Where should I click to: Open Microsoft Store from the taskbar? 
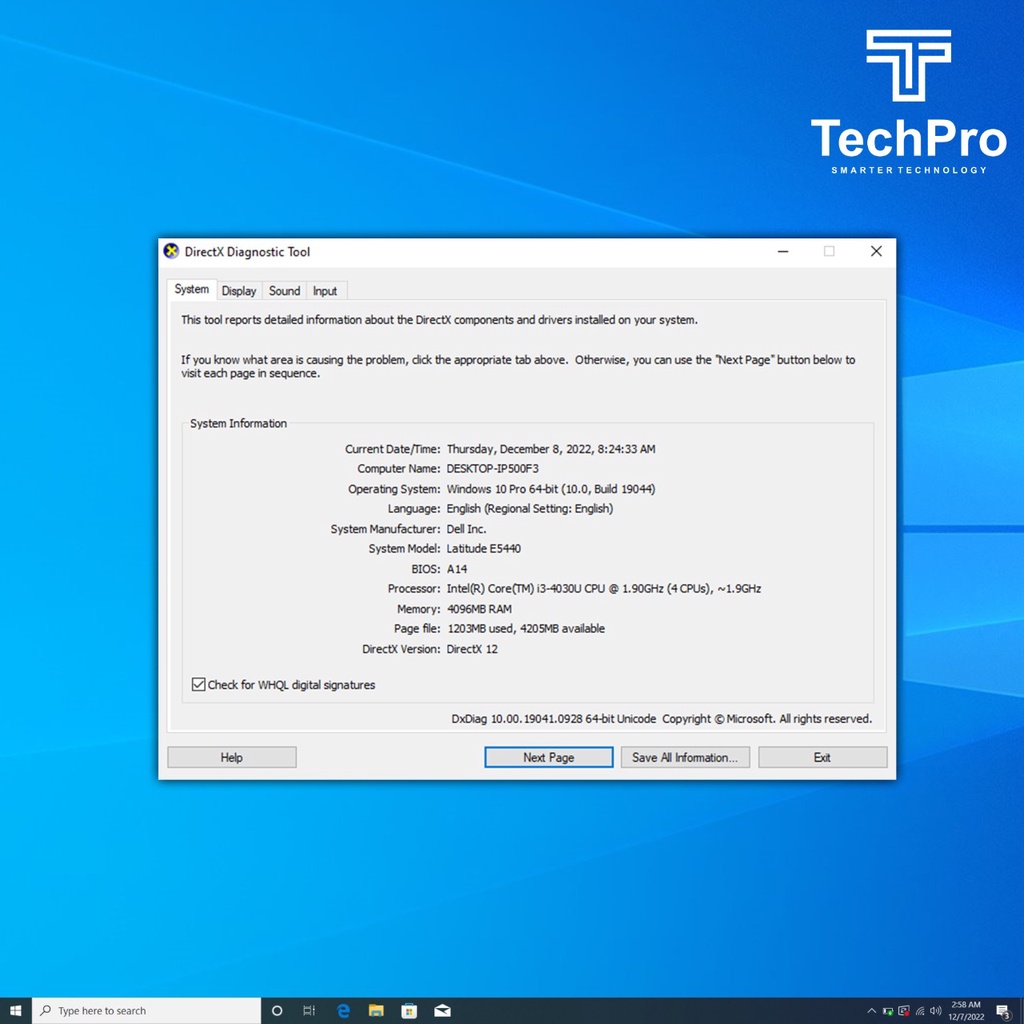tap(409, 1010)
